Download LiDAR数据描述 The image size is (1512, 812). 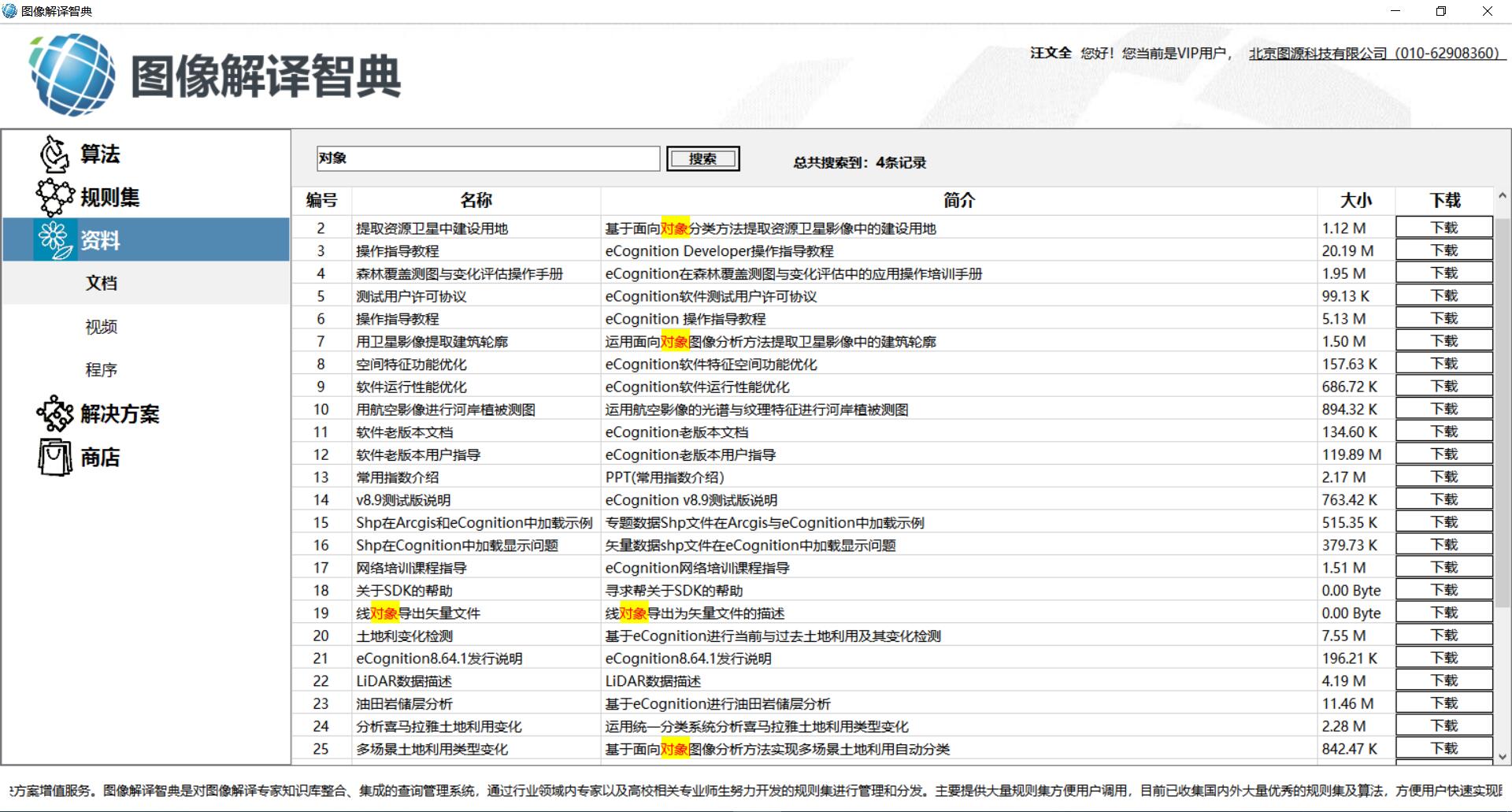[1444, 680]
